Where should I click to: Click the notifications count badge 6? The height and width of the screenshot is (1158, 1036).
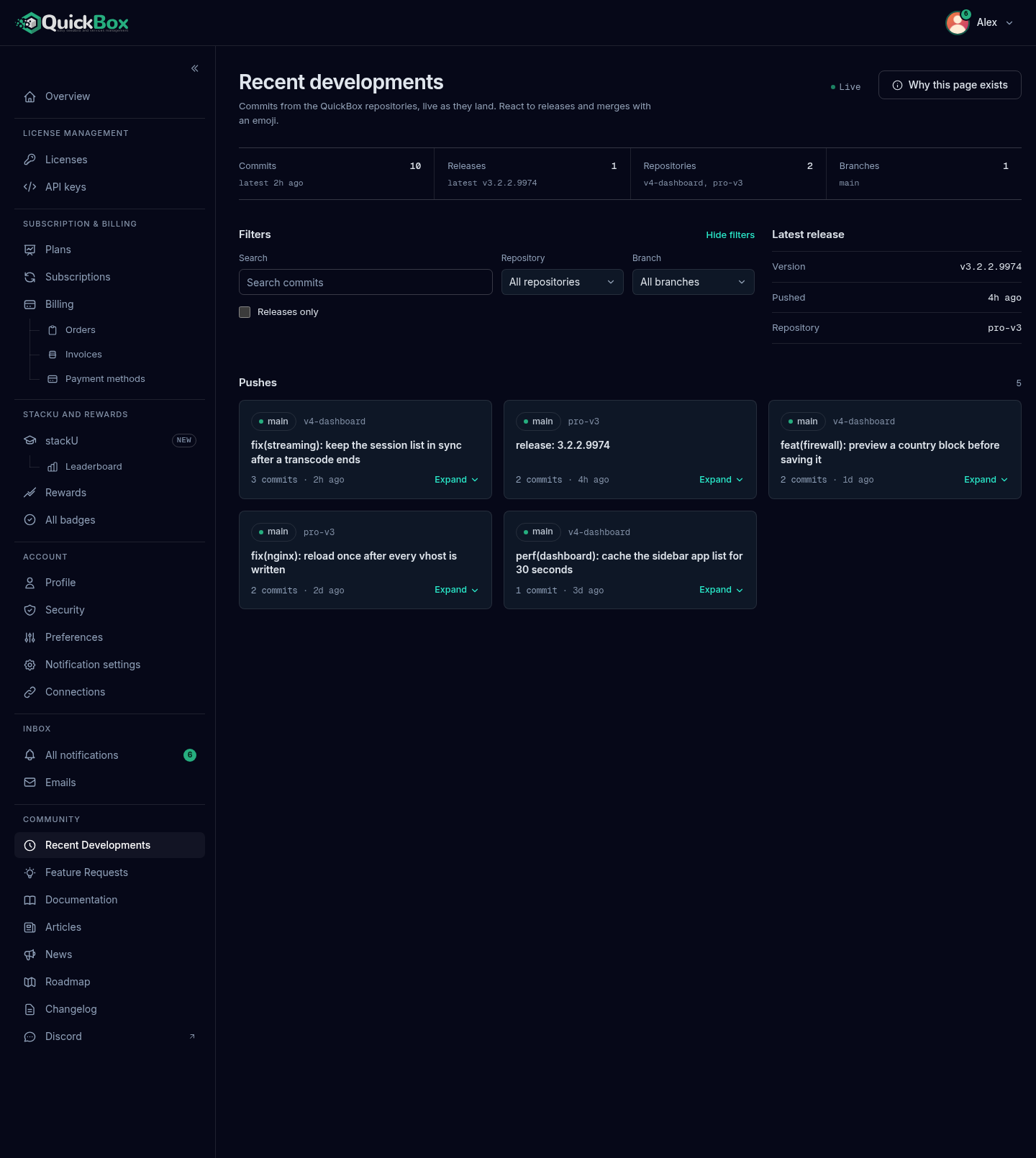click(190, 755)
